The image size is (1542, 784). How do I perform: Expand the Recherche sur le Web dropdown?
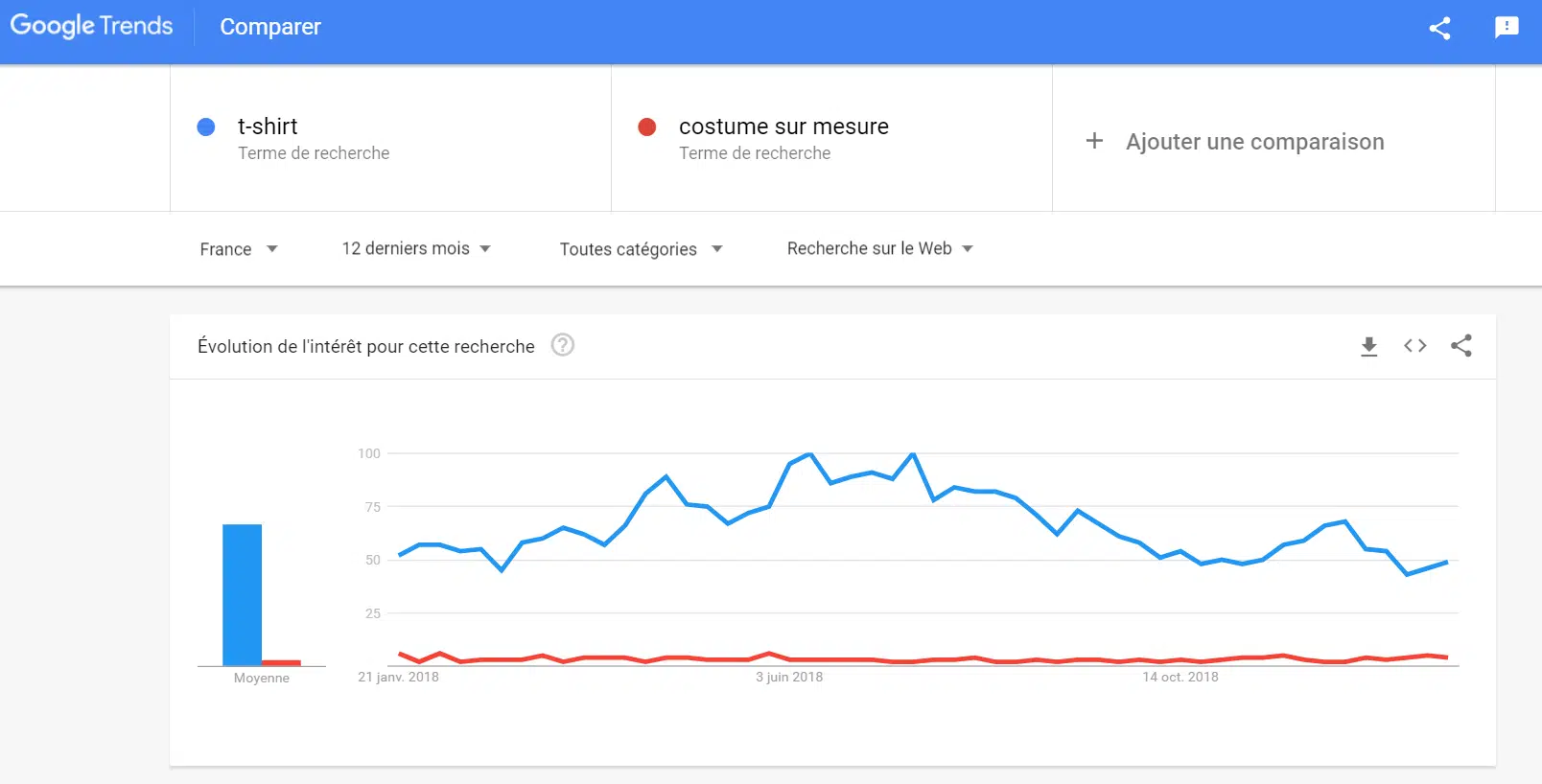[879, 249]
